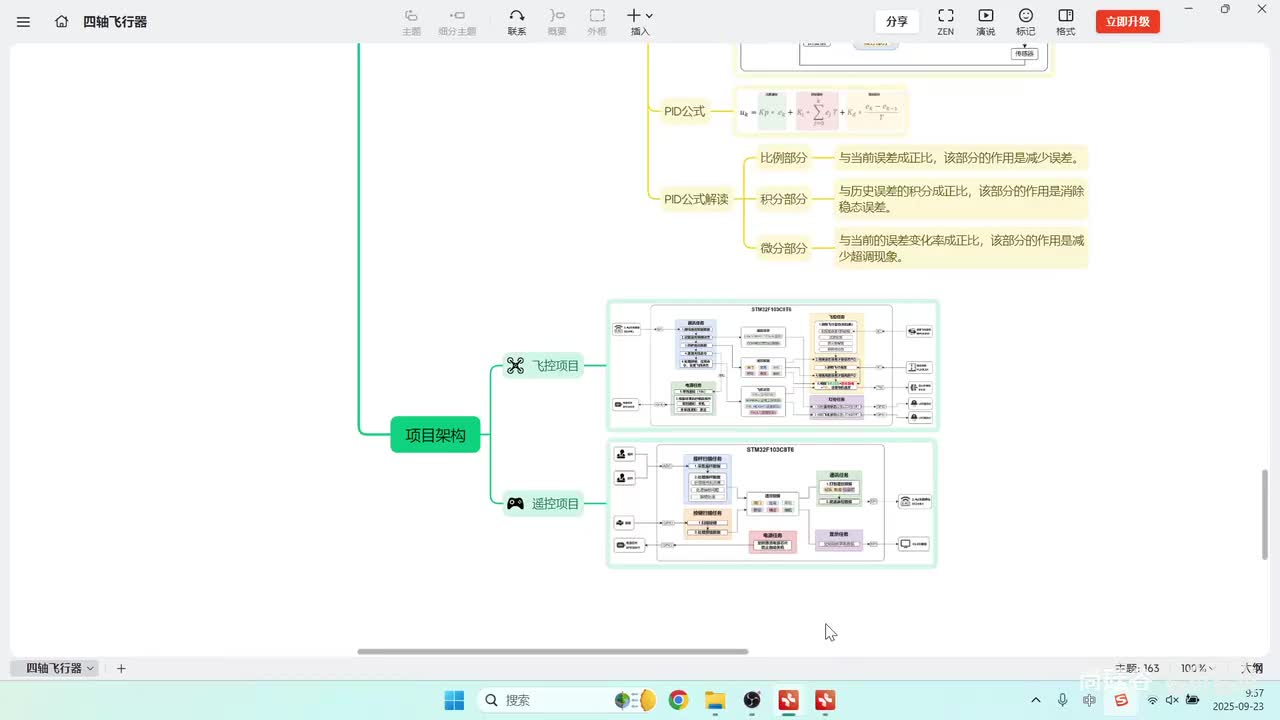This screenshot has width=1280, height=720.
Task: Open File Explorer from taskbar
Action: [x=715, y=700]
